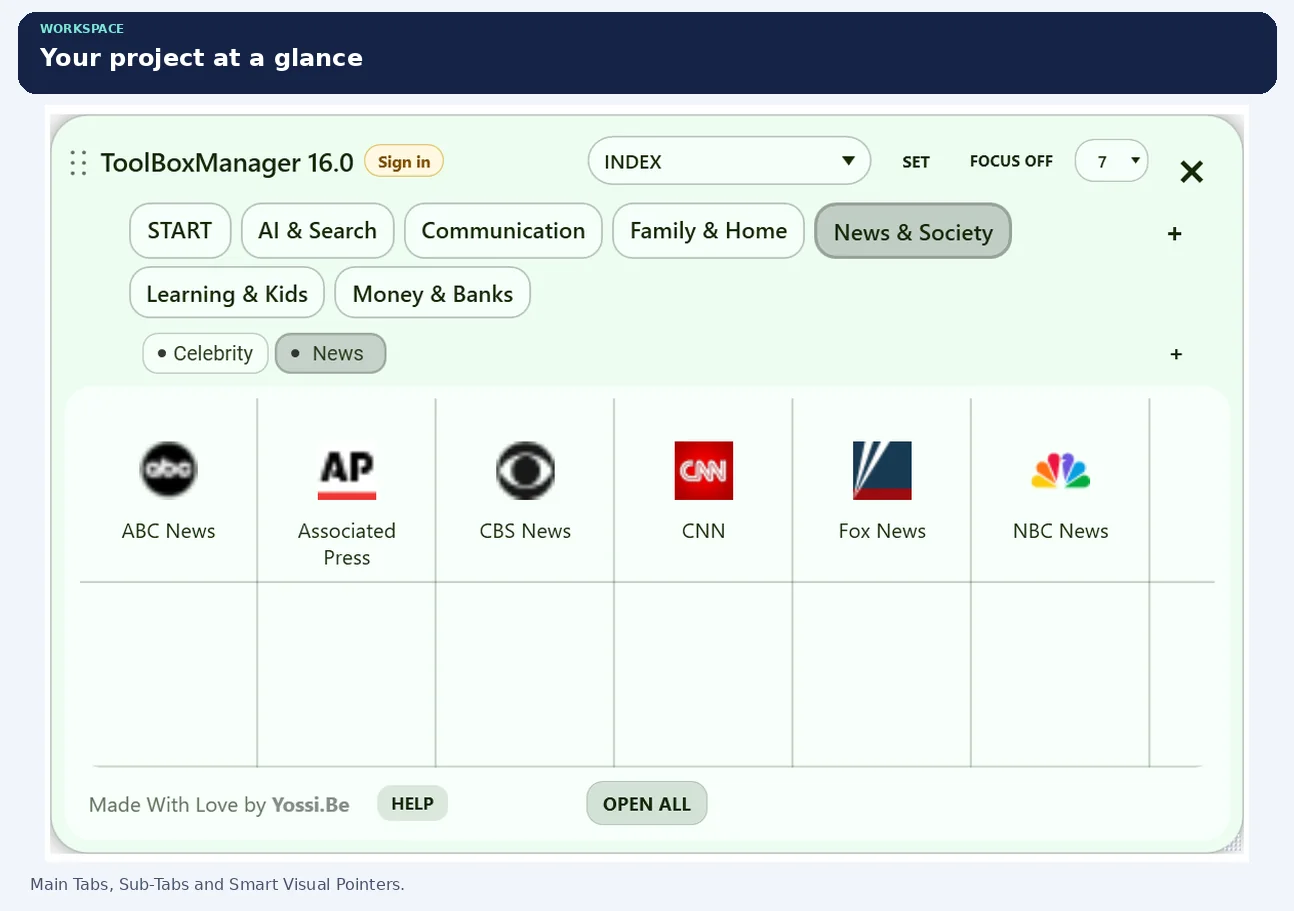The width and height of the screenshot is (1294, 911).
Task: Click the ABC News label text
Action: (168, 531)
